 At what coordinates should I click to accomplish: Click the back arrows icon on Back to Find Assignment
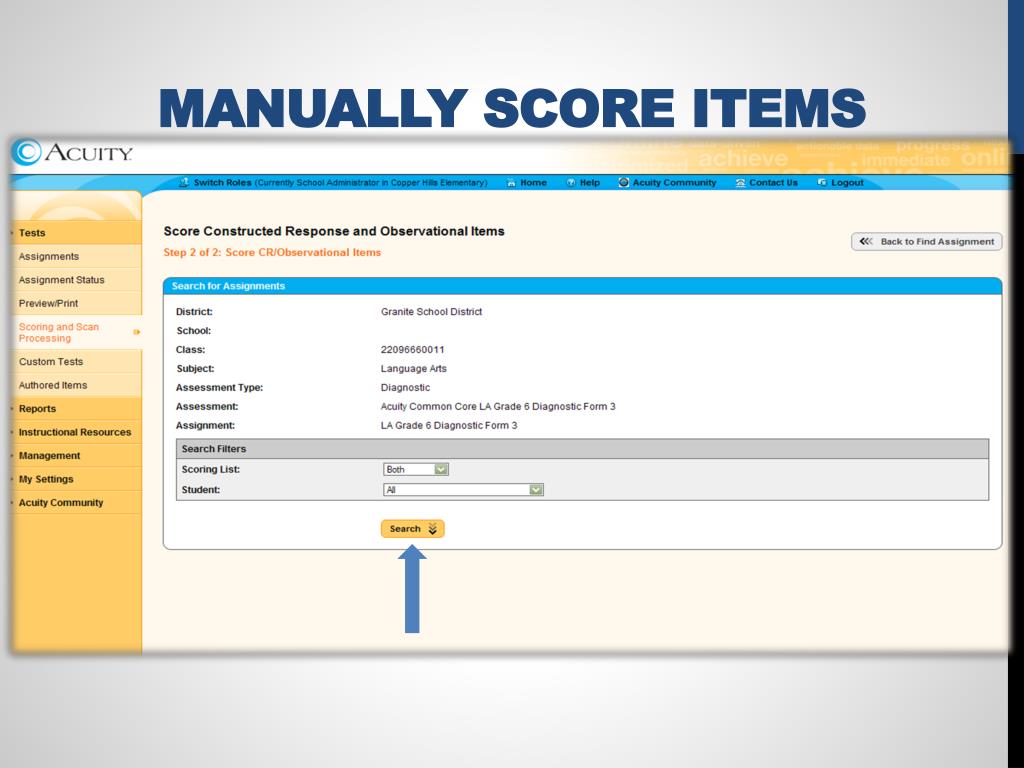pos(866,242)
